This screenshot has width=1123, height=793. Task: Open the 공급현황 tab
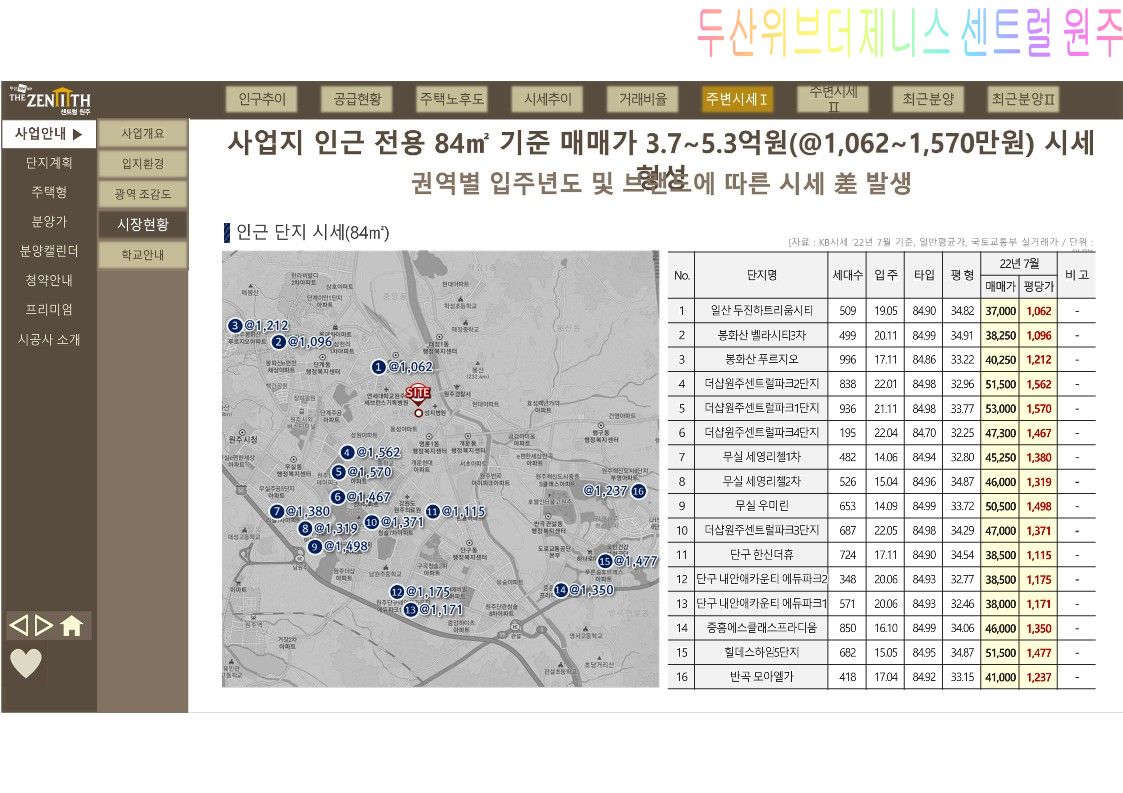(x=357, y=99)
